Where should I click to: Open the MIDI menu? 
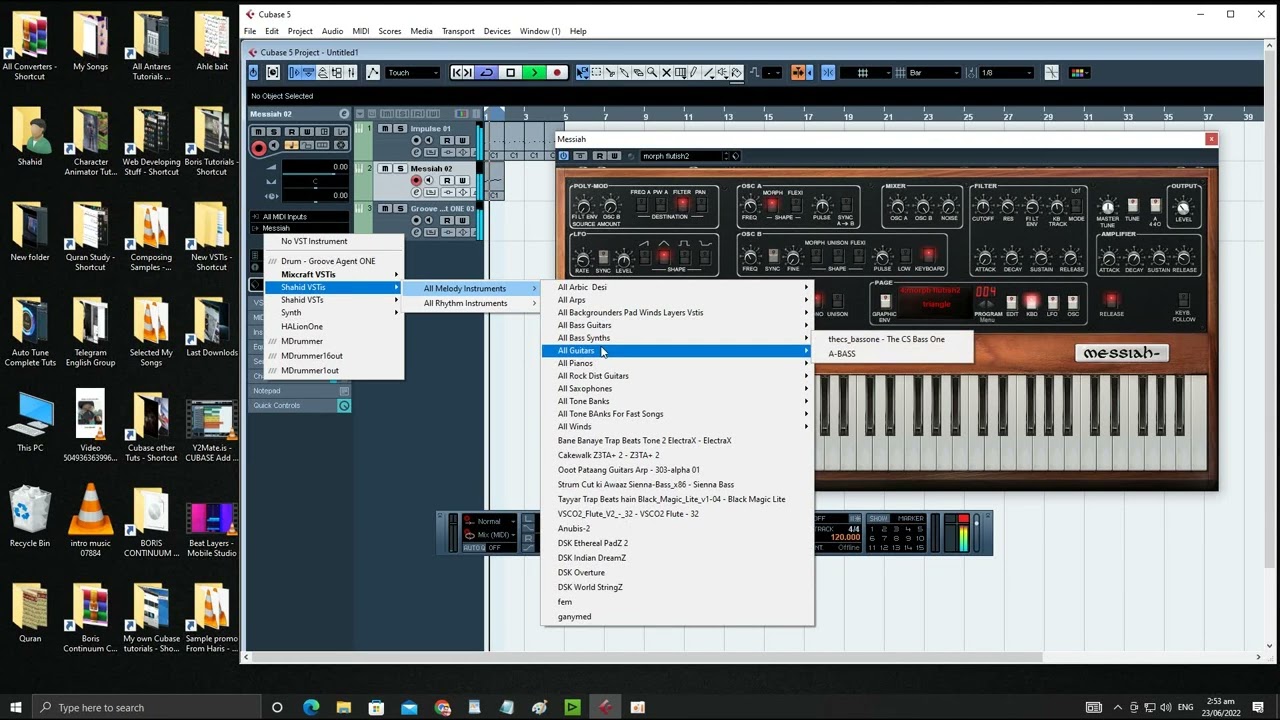361,31
